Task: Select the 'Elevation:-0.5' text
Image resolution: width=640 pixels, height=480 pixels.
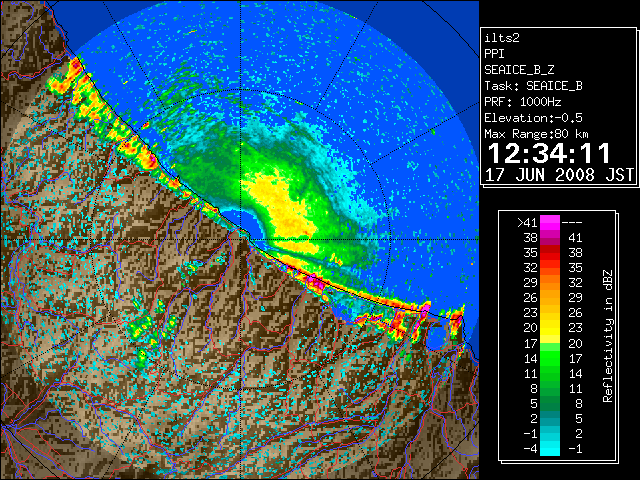Action: pos(533,118)
